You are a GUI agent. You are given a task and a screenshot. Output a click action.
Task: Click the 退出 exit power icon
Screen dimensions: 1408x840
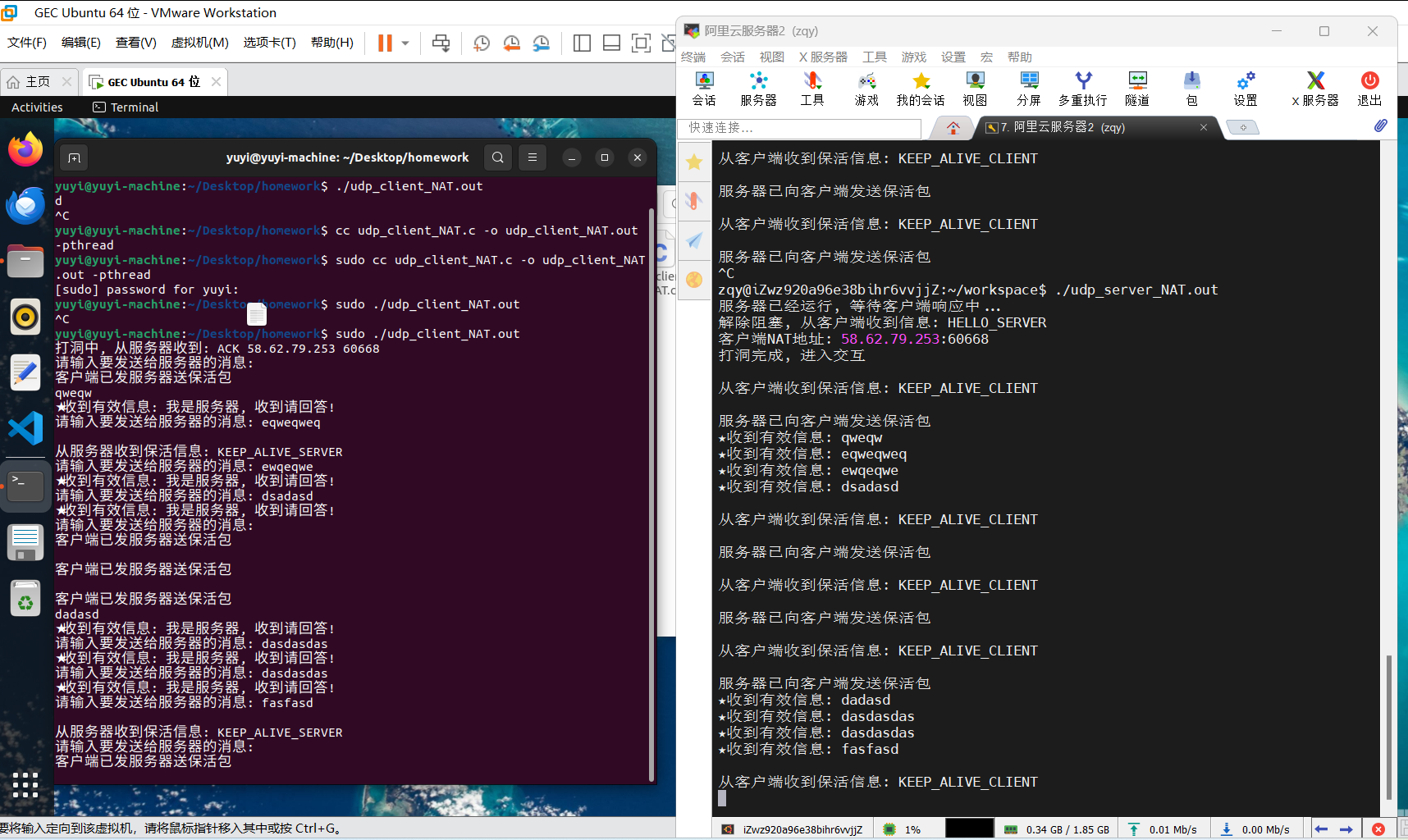(x=1369, y=89)
